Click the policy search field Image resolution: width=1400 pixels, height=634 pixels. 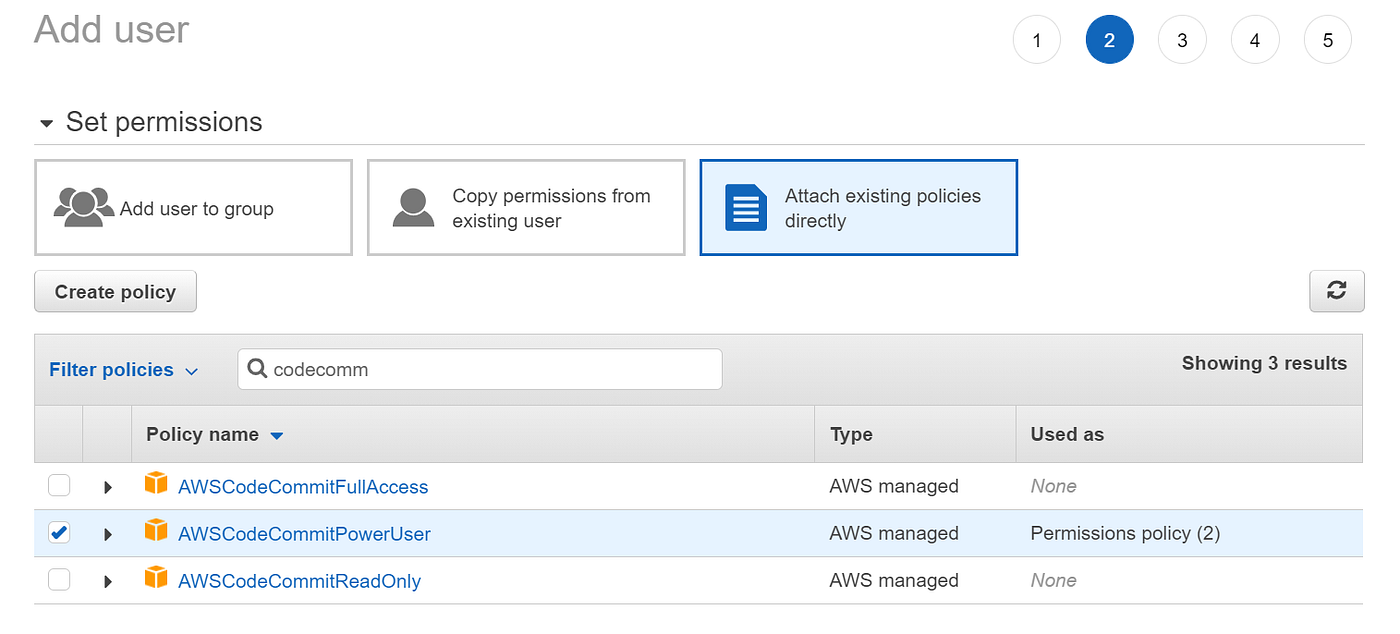pyautogui.click(x=480, y=369)
